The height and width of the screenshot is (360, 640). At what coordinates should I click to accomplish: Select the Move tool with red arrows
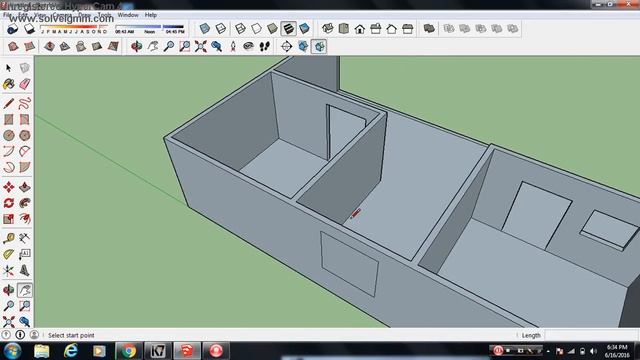(9, 187)
